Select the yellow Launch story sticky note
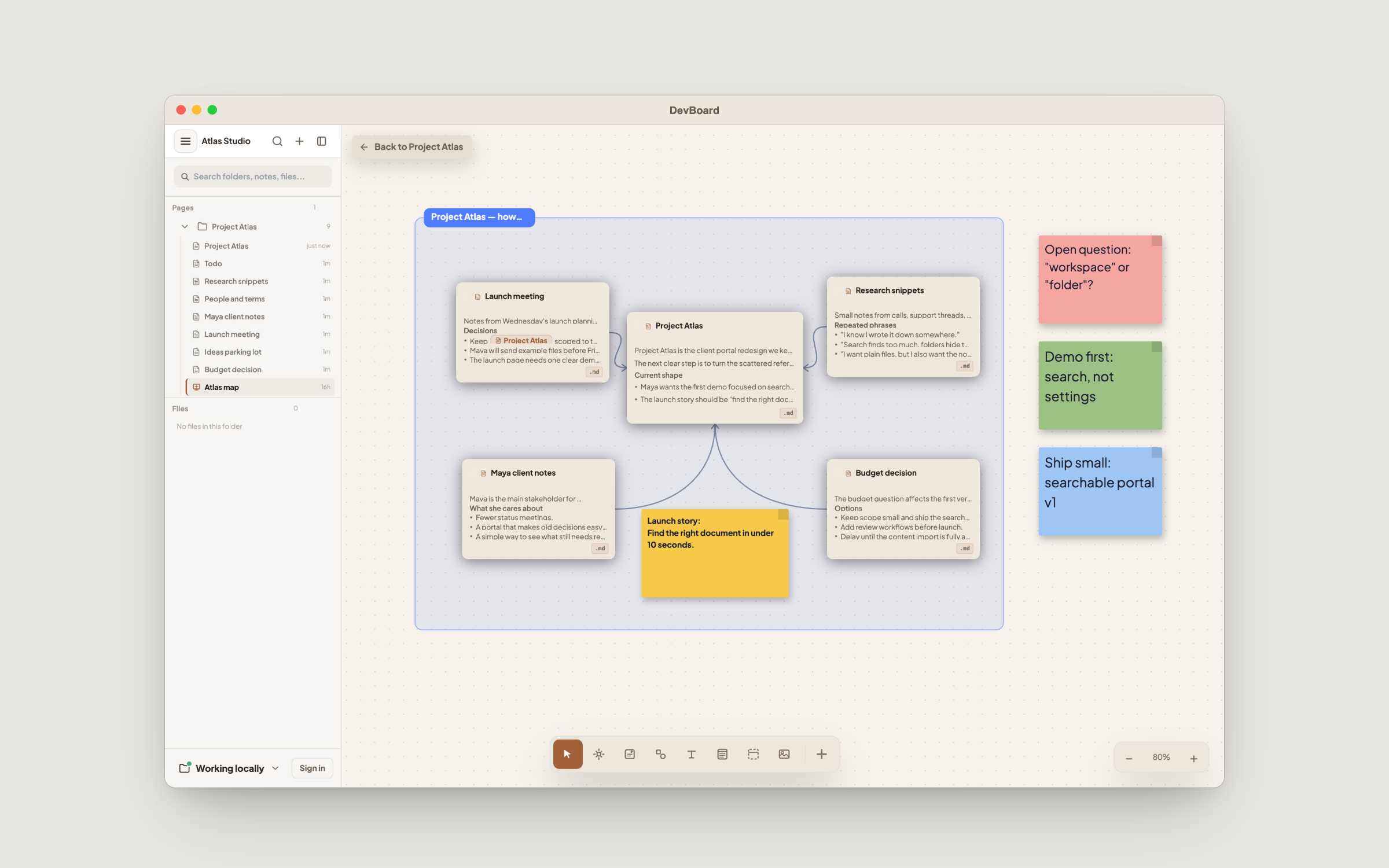The height and width of the screenshot is (868, 1389). [714, 553]
